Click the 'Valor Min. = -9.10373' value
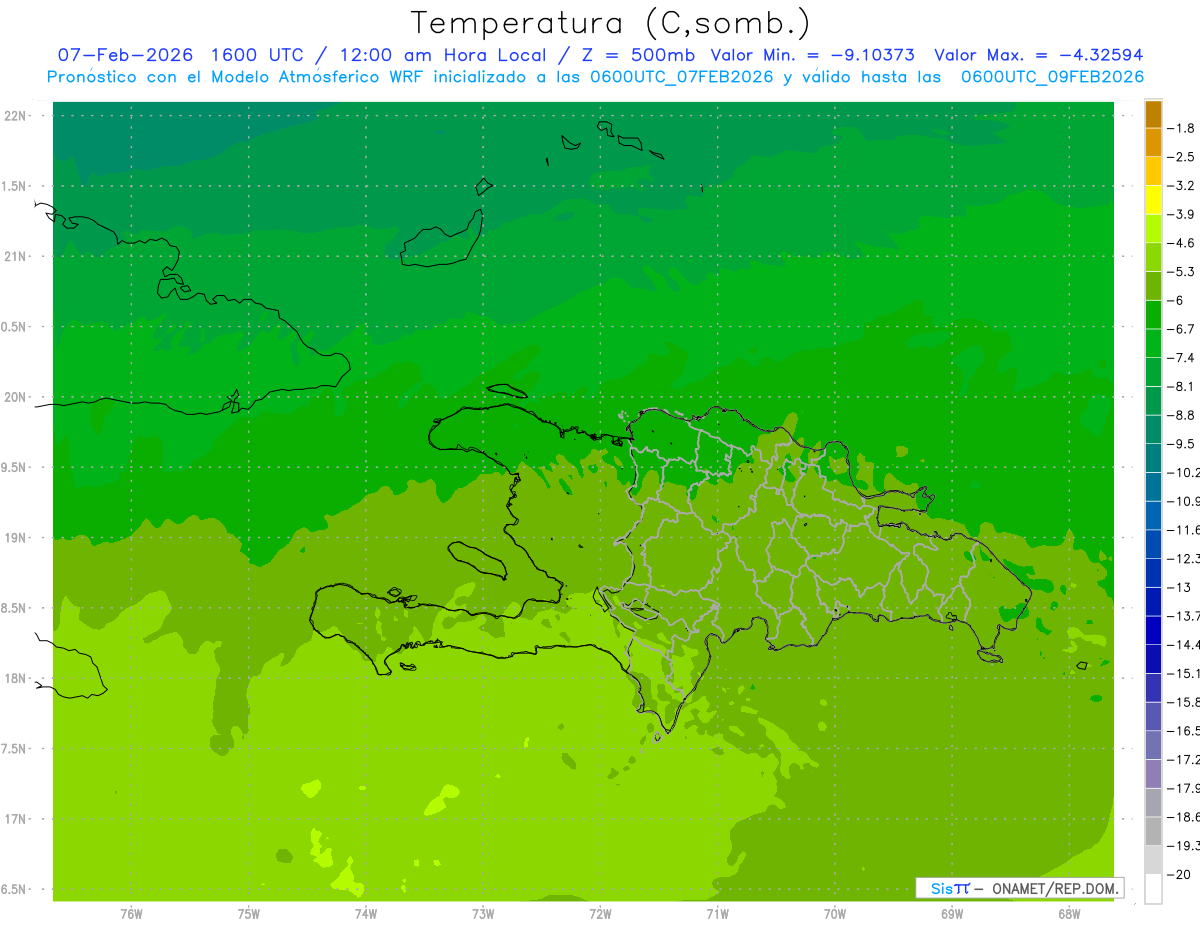Screen dimensions: 1200x927 point(812,55)
